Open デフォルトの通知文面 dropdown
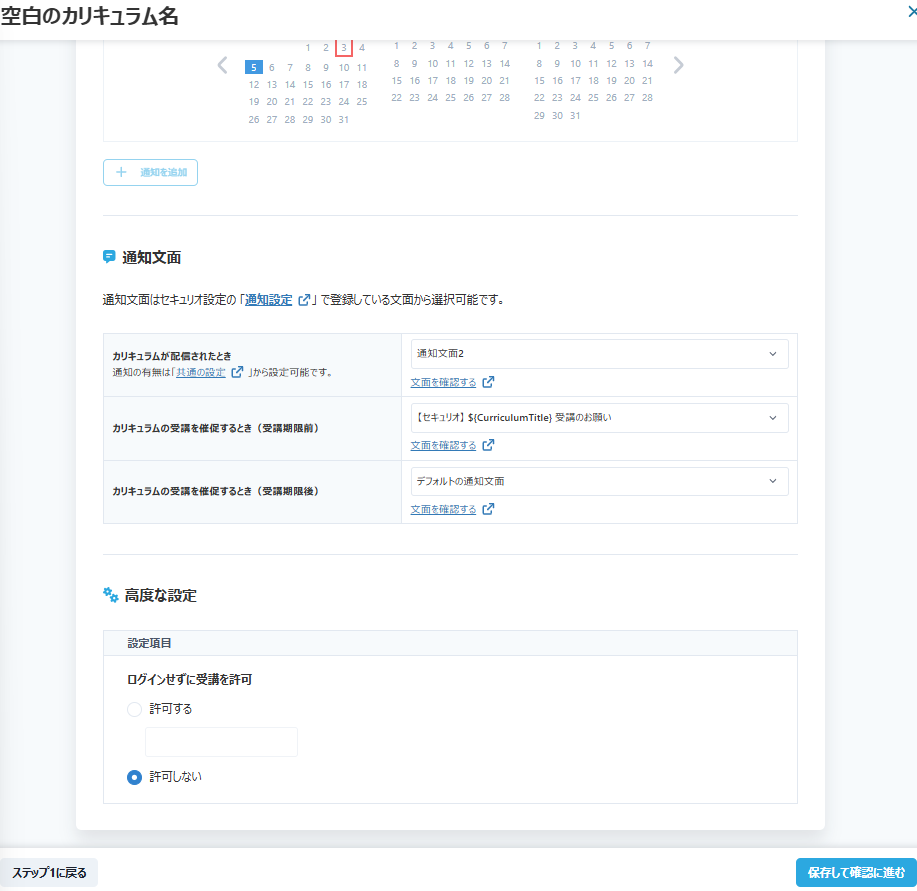 [599, 481]
